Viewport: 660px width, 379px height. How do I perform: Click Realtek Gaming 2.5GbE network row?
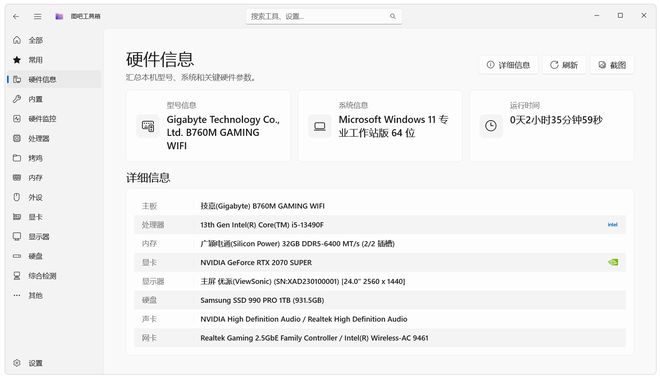point(380,338)
